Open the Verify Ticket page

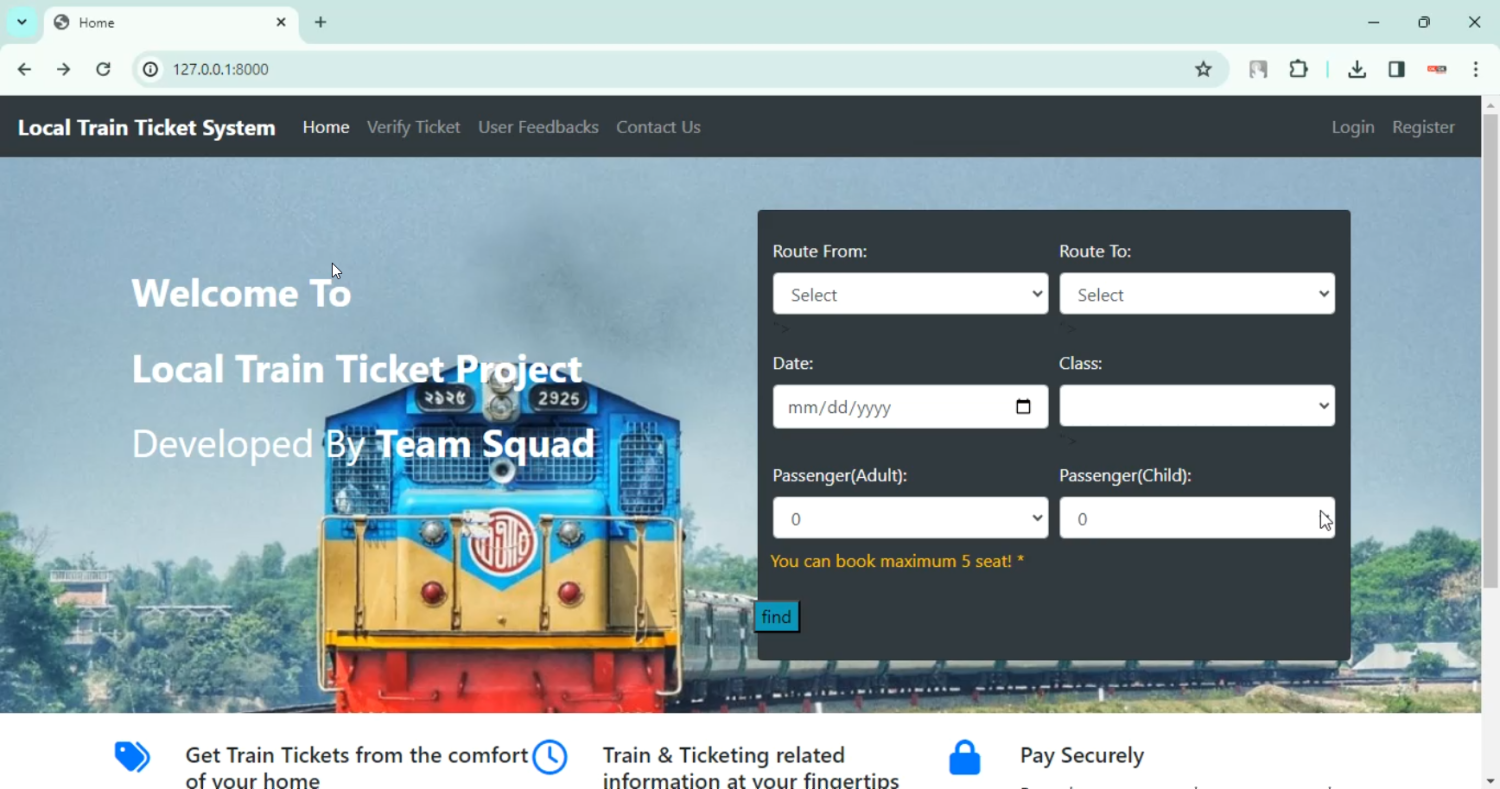(413, 127)
